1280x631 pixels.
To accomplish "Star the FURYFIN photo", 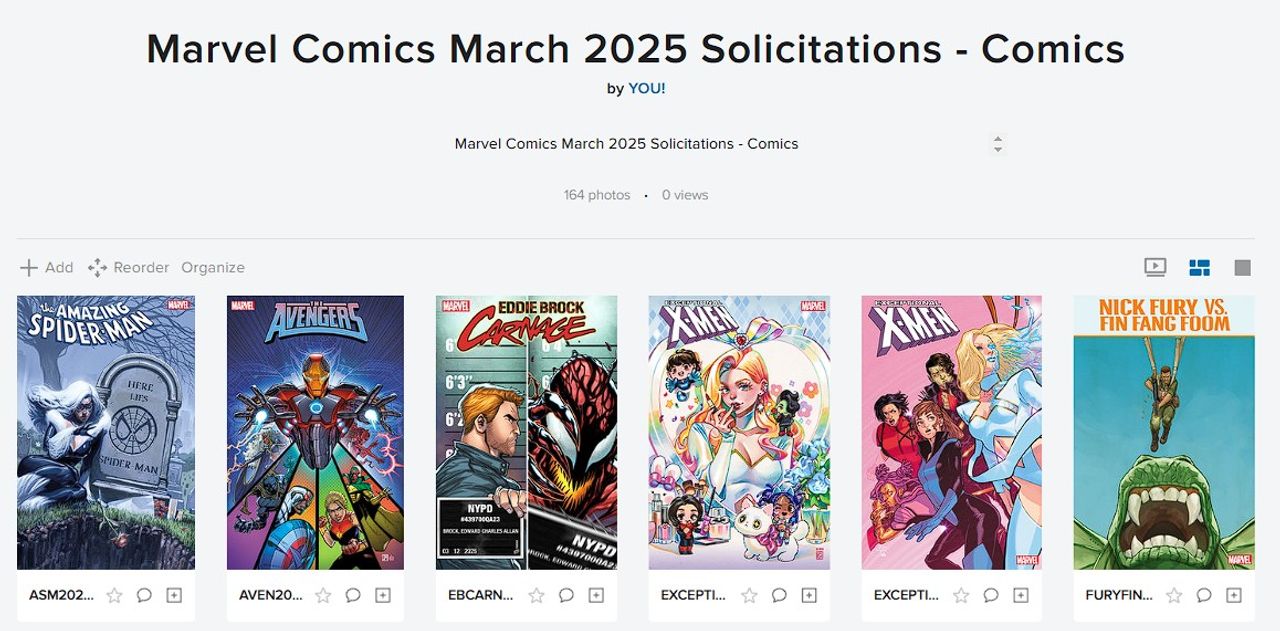I will [x=1174, y=595].
